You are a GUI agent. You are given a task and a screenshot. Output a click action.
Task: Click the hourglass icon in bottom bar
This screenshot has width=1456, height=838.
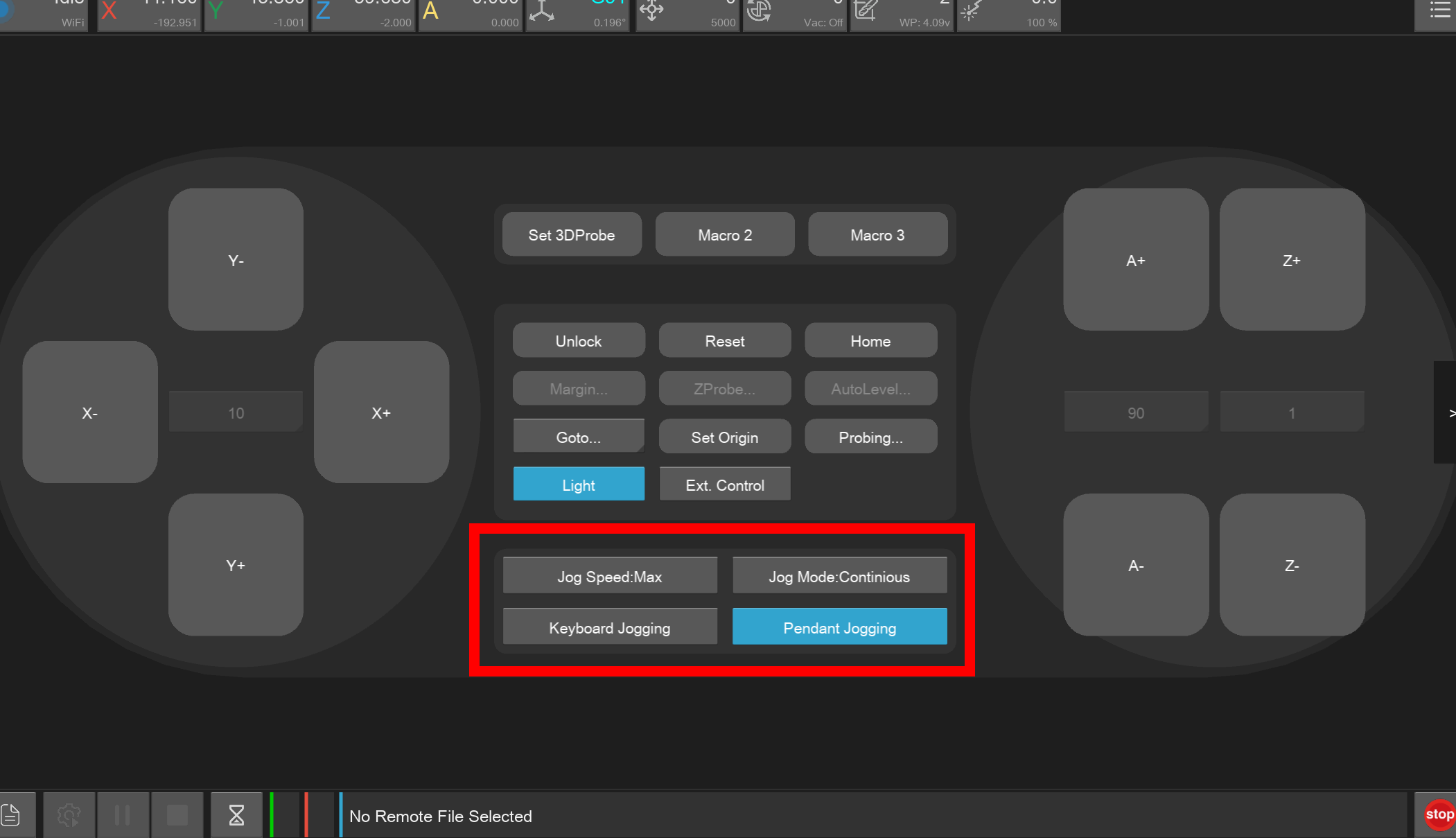(x=236, y=814)
